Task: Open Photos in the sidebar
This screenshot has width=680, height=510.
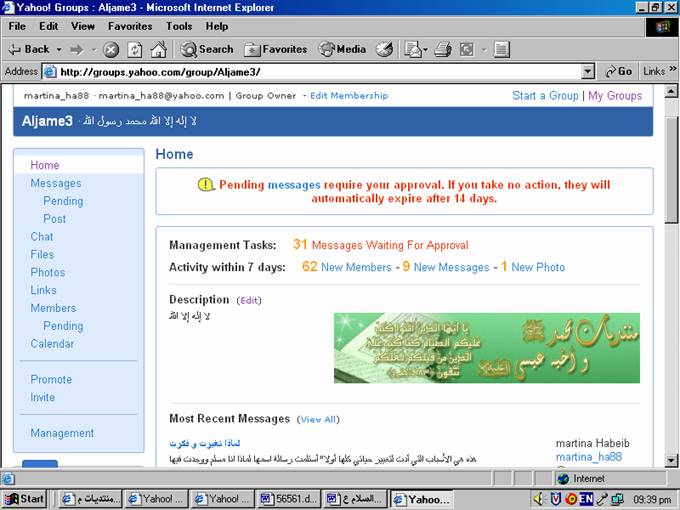Action: point(48,272)
